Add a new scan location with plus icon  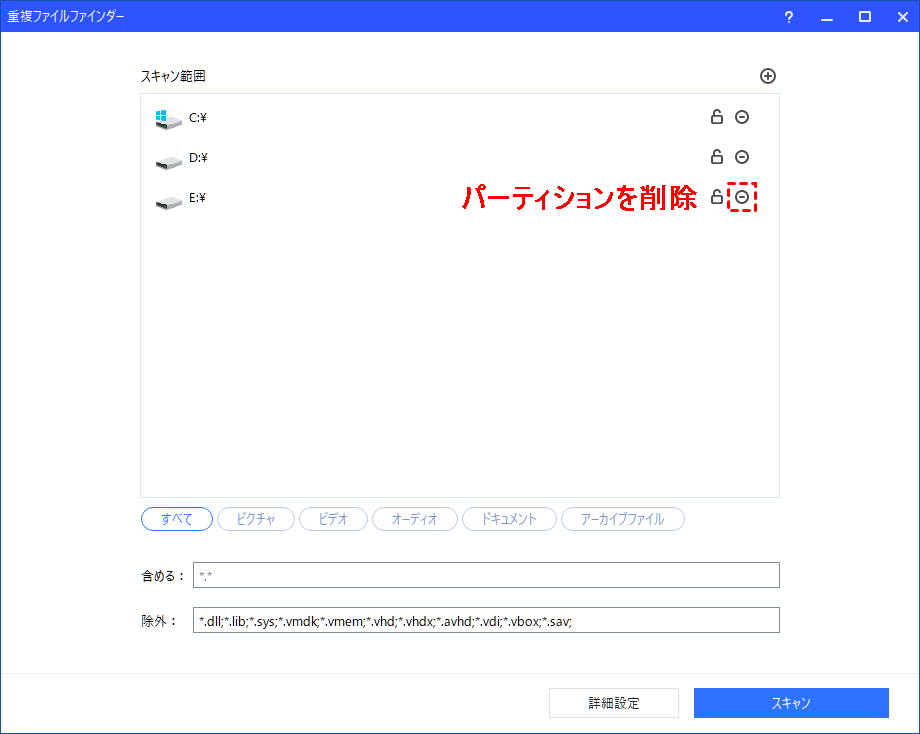(x=767, y=76)
